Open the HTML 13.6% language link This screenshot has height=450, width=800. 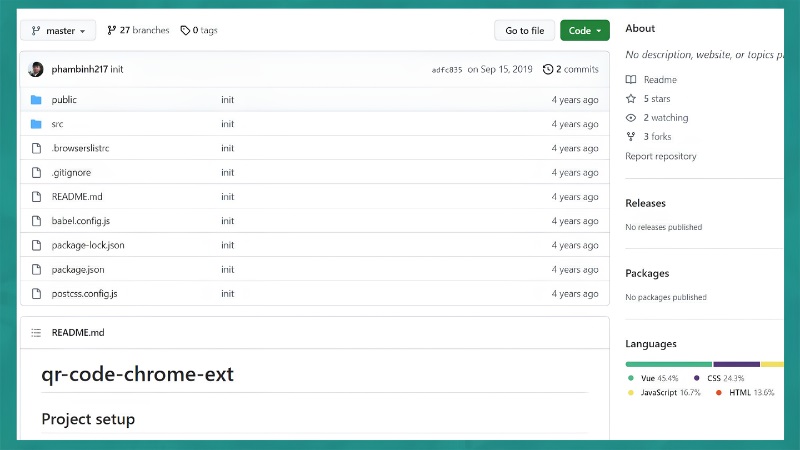(x=745, y=392)
